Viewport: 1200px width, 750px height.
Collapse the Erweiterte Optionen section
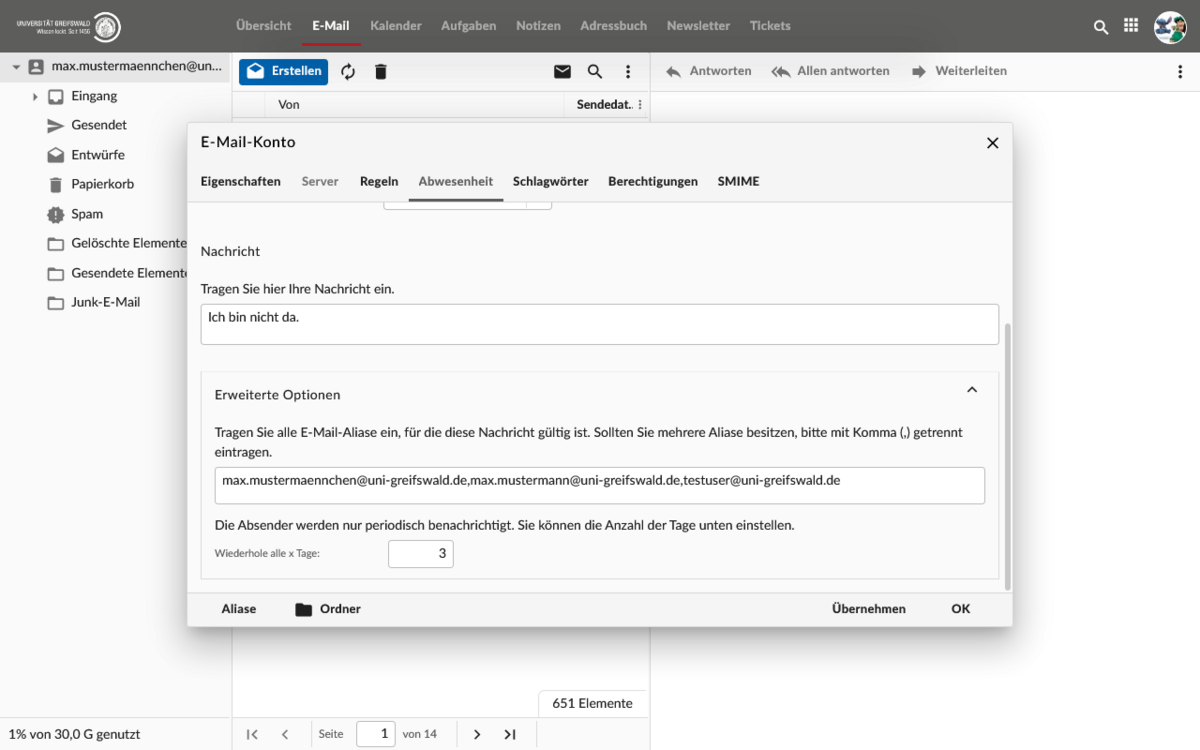click(x=971, y=390)
